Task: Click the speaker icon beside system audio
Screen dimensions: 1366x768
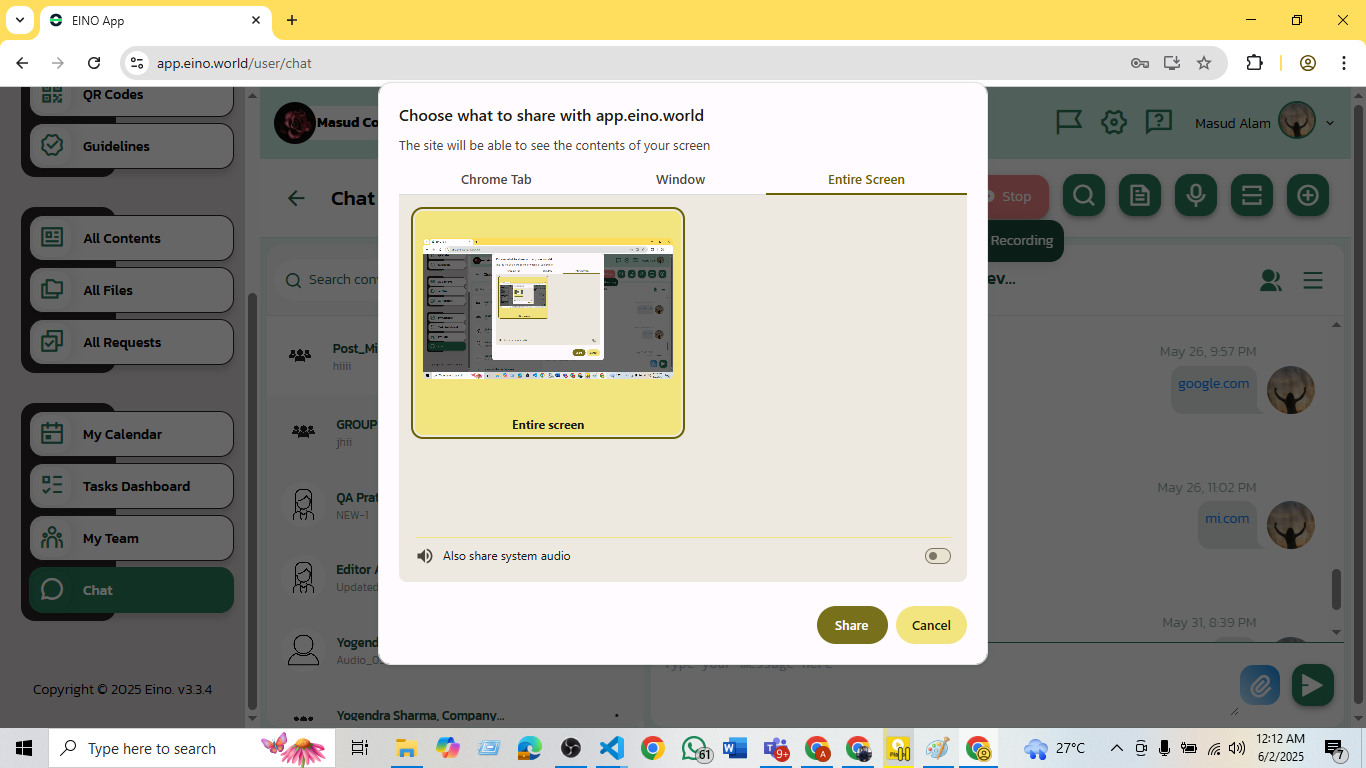Action: coord(425,556)
